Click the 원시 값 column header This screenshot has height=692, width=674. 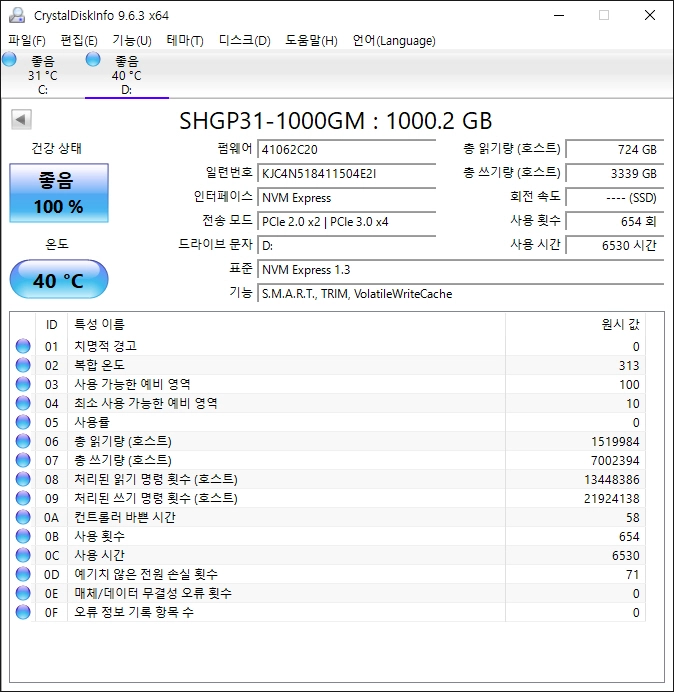(x=575, y=325)
